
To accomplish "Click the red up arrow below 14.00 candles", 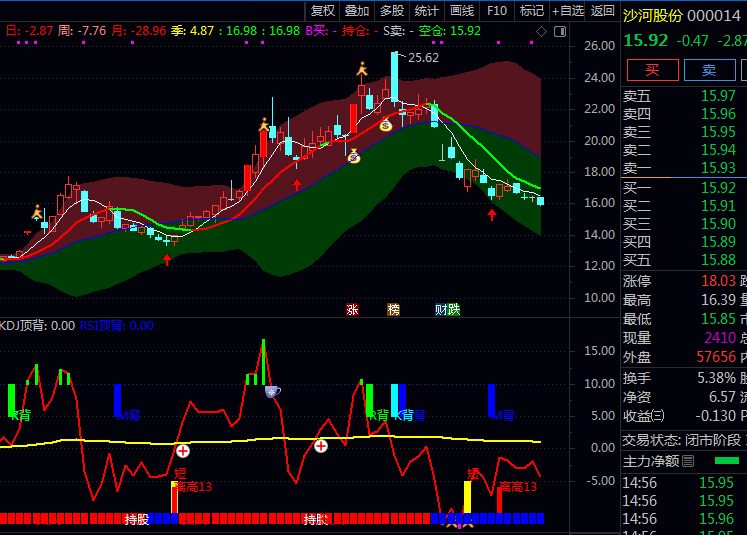I will pyautogui.click(x=167, y=260).
